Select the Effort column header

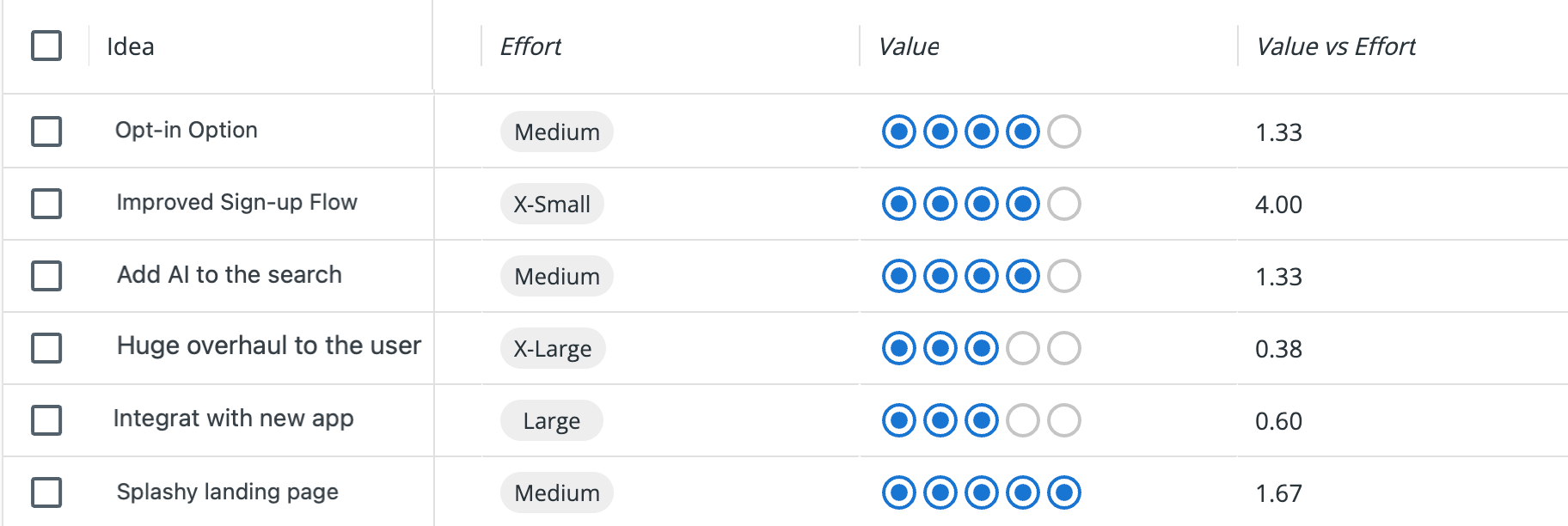click(x=531, y=46)
